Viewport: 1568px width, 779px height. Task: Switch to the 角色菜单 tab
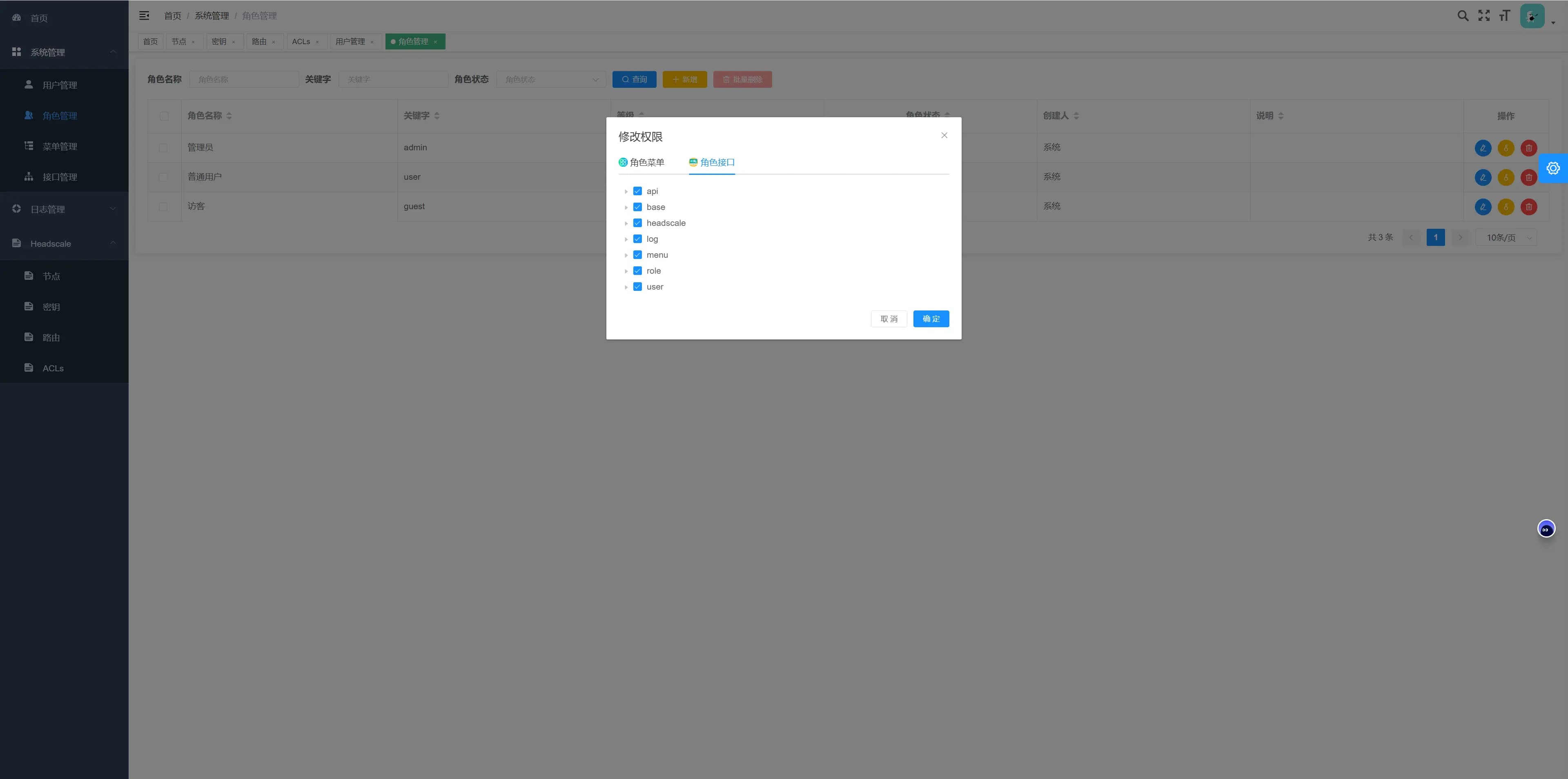(x=641, y=163)
